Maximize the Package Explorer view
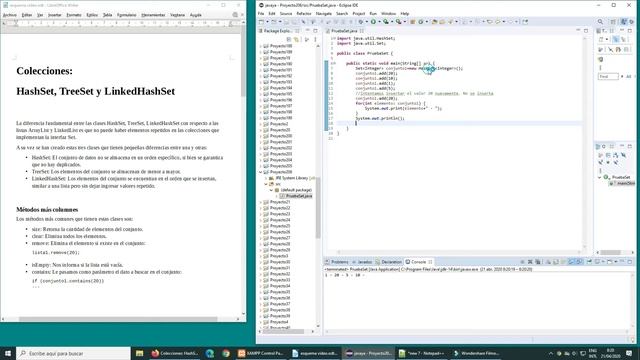640x360 pixels. 315,31
